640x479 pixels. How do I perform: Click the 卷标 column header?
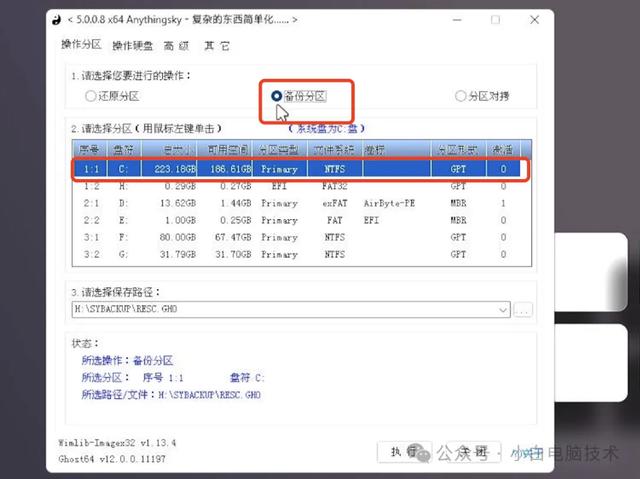[396, 149]
